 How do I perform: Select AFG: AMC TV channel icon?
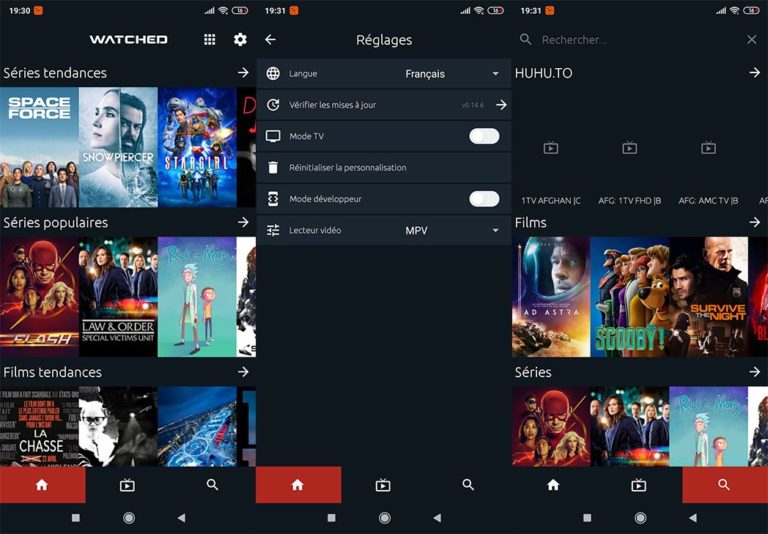point(708,148)
